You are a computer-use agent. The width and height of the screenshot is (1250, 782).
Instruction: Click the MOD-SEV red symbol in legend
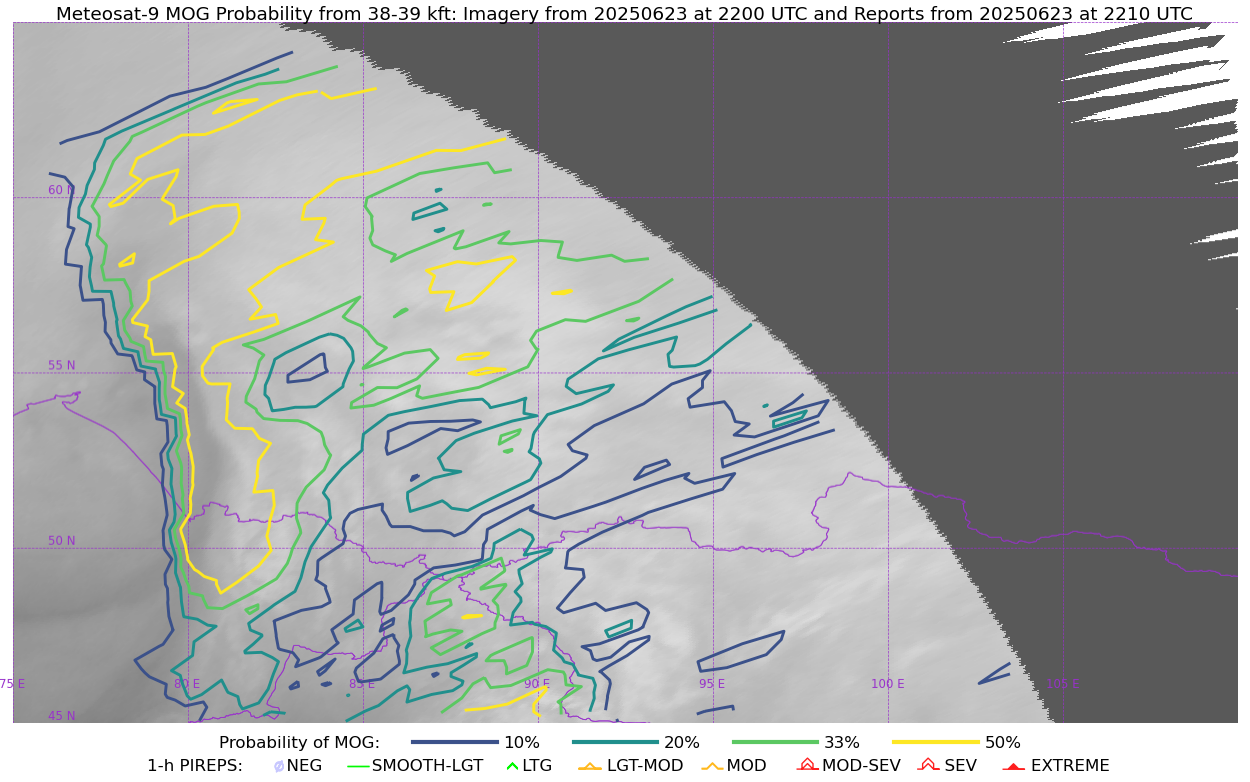[808, 765]
